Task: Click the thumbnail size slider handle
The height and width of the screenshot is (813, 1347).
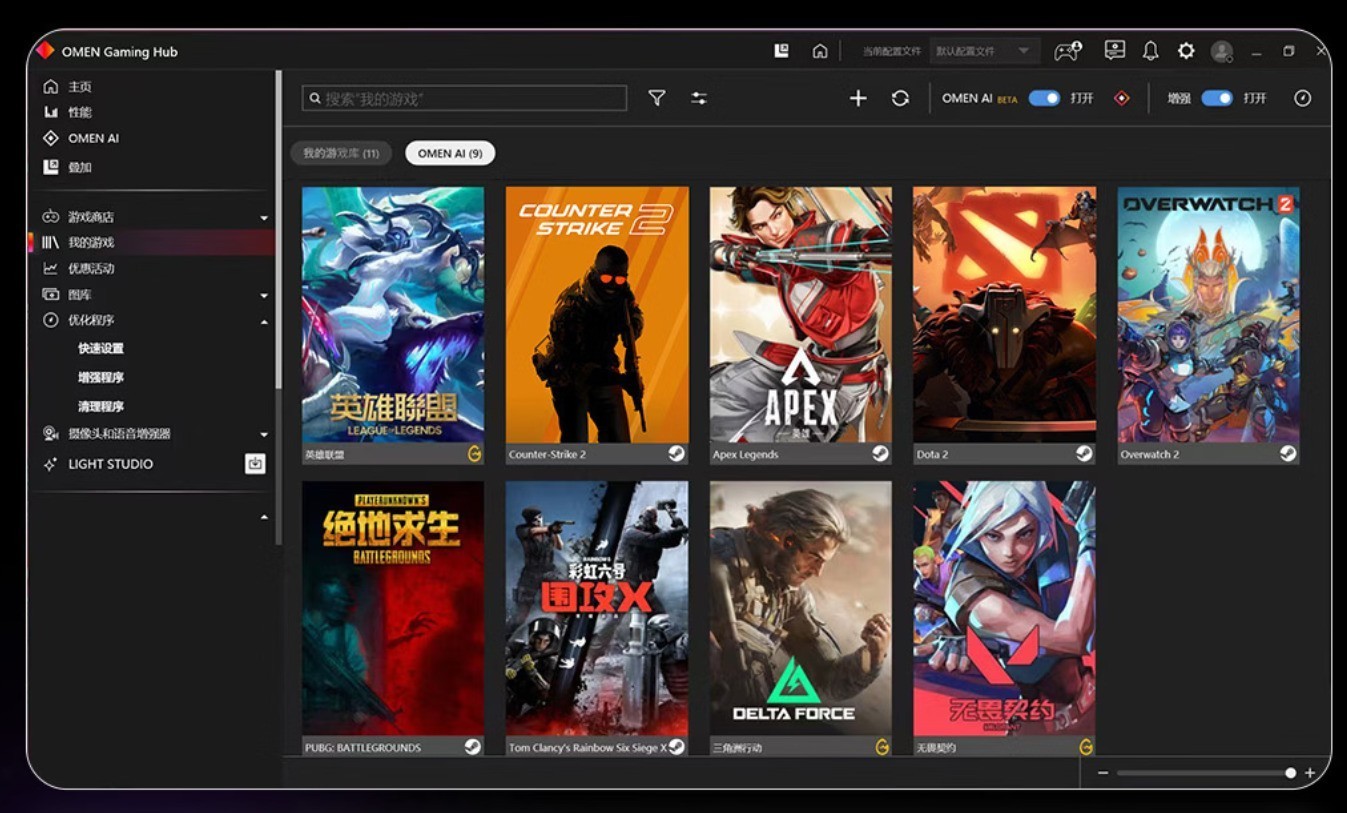Action: 1291,773
